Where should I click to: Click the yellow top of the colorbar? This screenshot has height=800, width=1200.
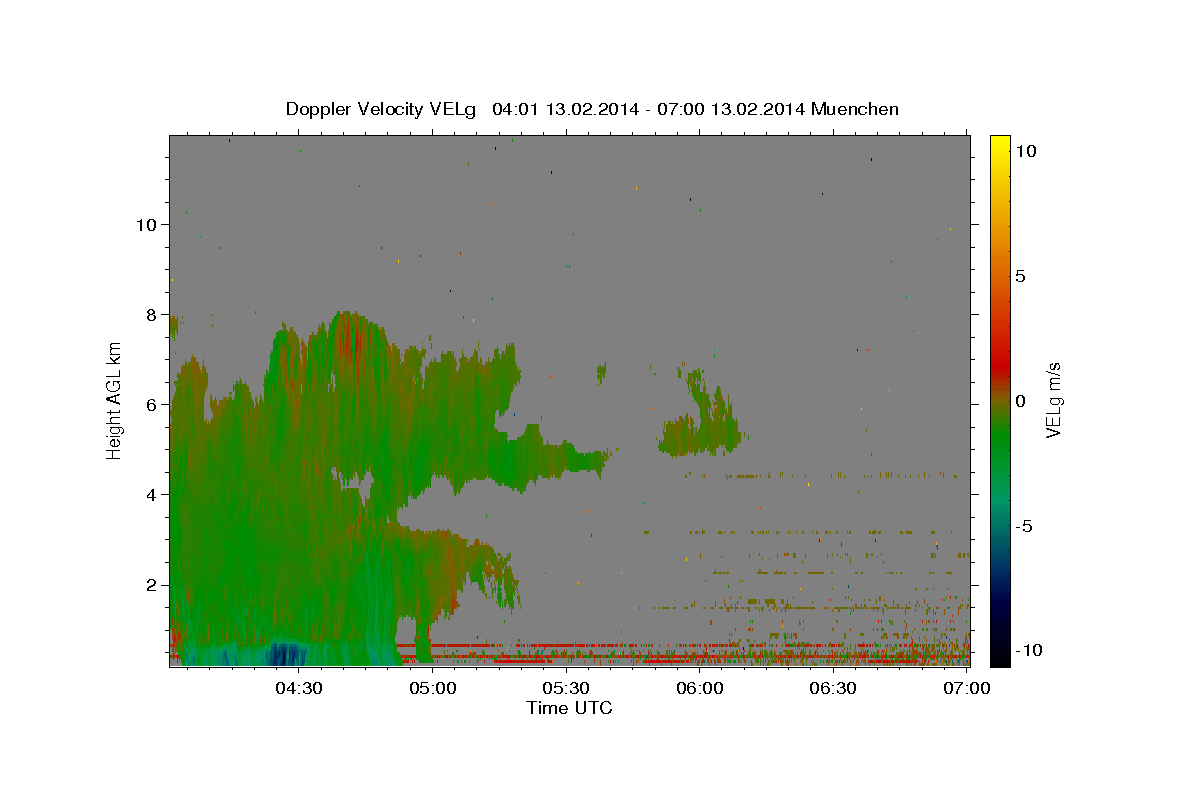pos(1000,145)
